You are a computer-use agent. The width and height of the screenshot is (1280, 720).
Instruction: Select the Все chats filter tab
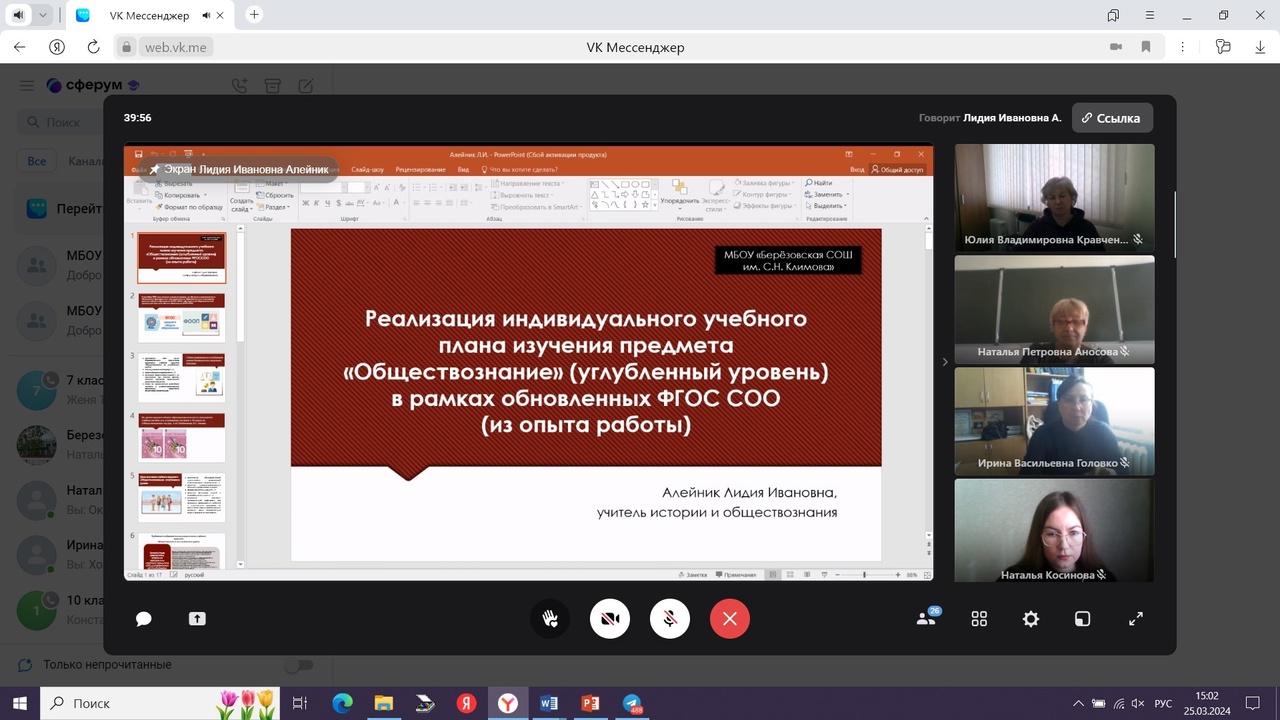coord(36,161)
